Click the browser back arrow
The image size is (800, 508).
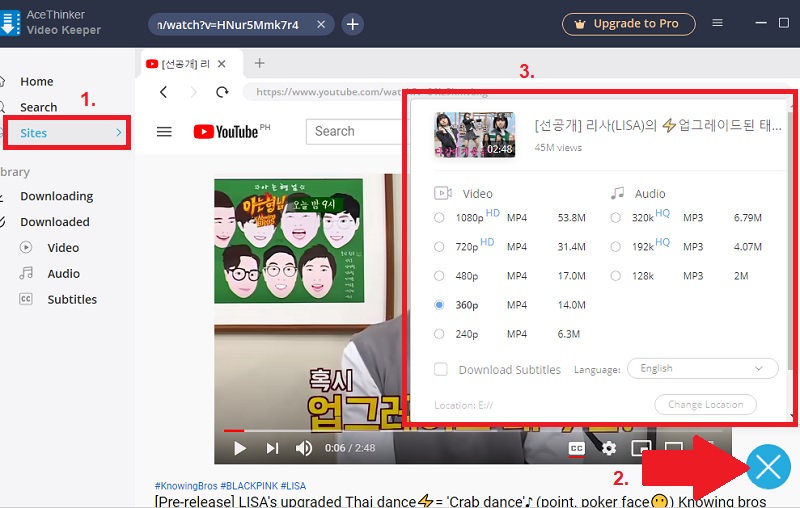(x=165, y=92)
